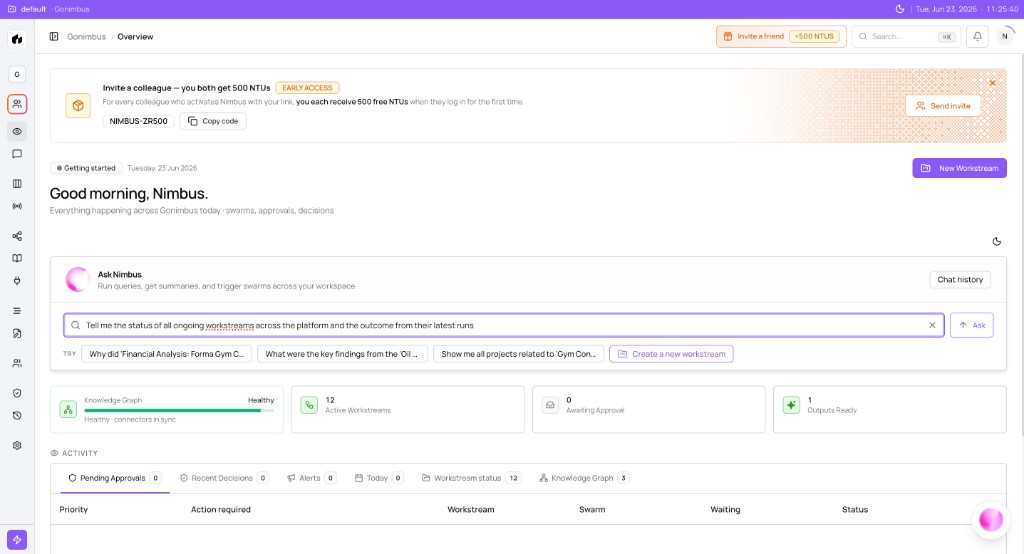Clear the Ask Nimbus query text

[932, 325]
